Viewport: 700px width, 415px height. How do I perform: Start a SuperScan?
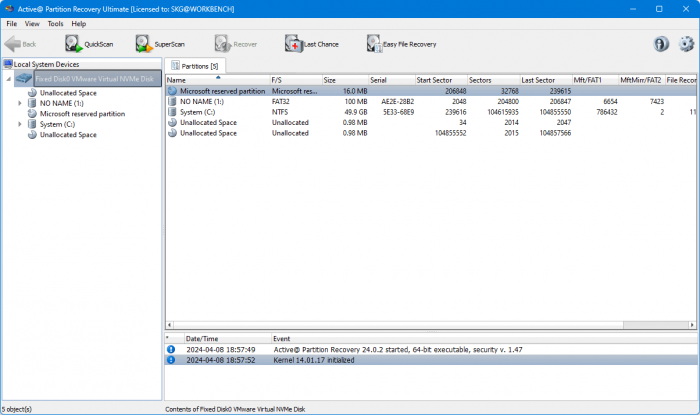coord(160,44)
